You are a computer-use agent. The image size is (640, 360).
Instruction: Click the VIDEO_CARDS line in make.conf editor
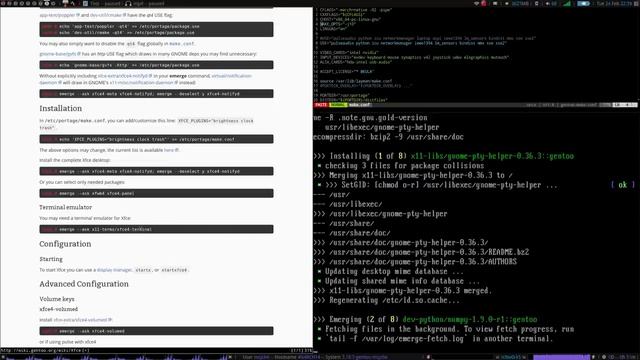349,53
